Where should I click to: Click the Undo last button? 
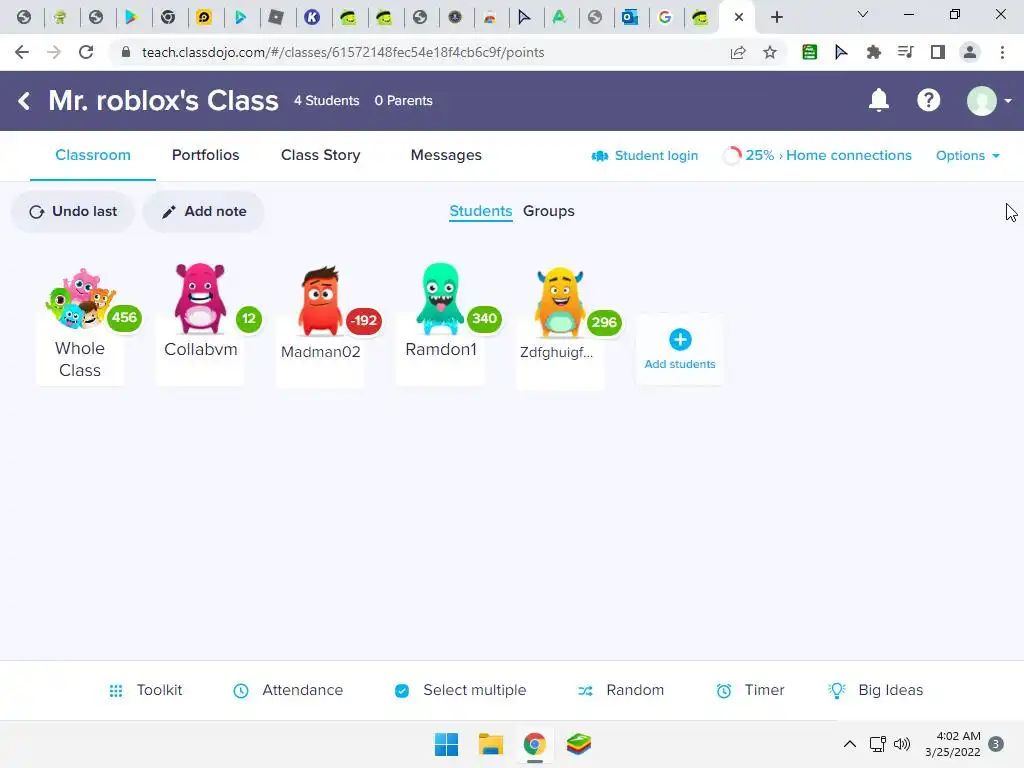(73, 212)
